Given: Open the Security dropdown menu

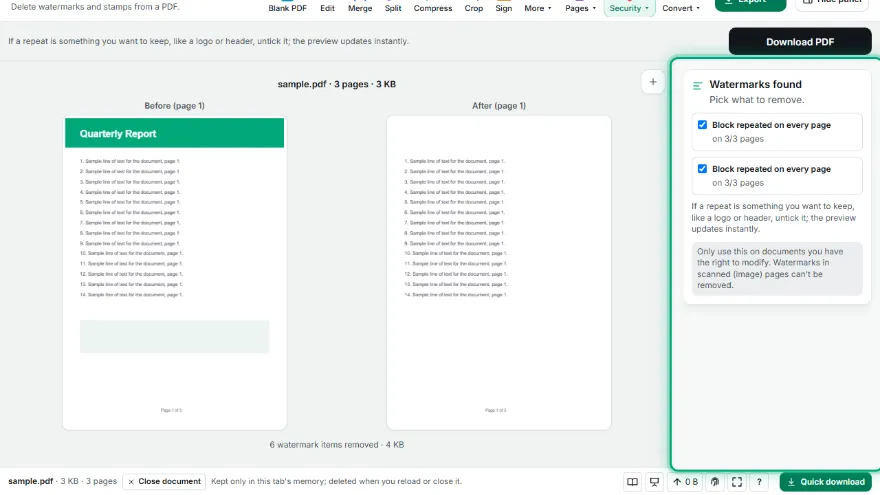Looking at the screenshot, I should pos(629,8).
